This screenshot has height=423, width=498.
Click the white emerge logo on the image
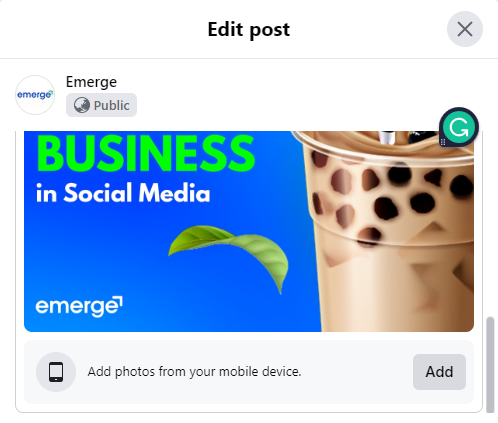(79, 306)
